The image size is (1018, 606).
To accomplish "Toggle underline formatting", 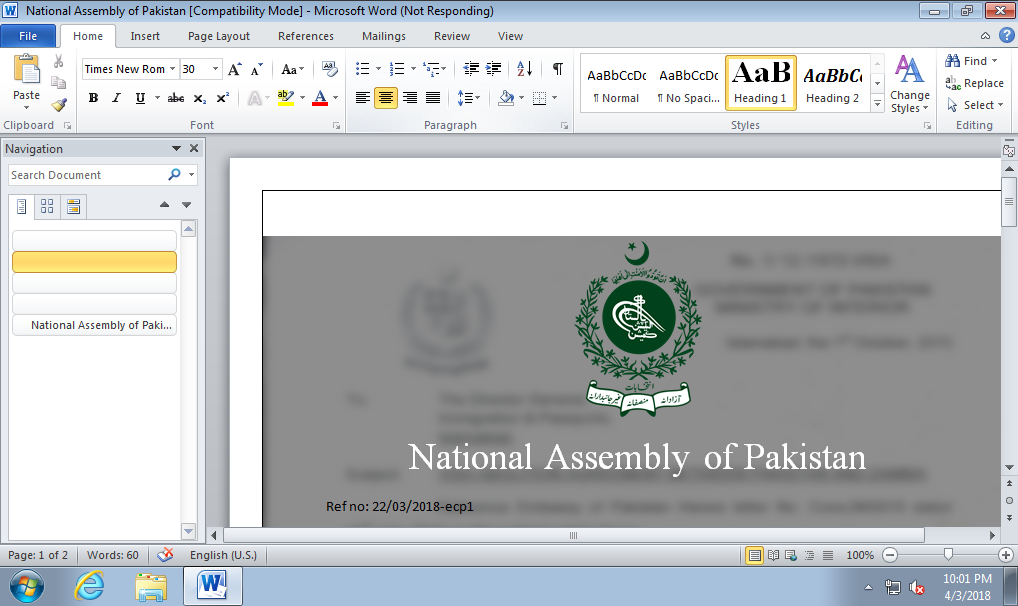I will (140, 98).
